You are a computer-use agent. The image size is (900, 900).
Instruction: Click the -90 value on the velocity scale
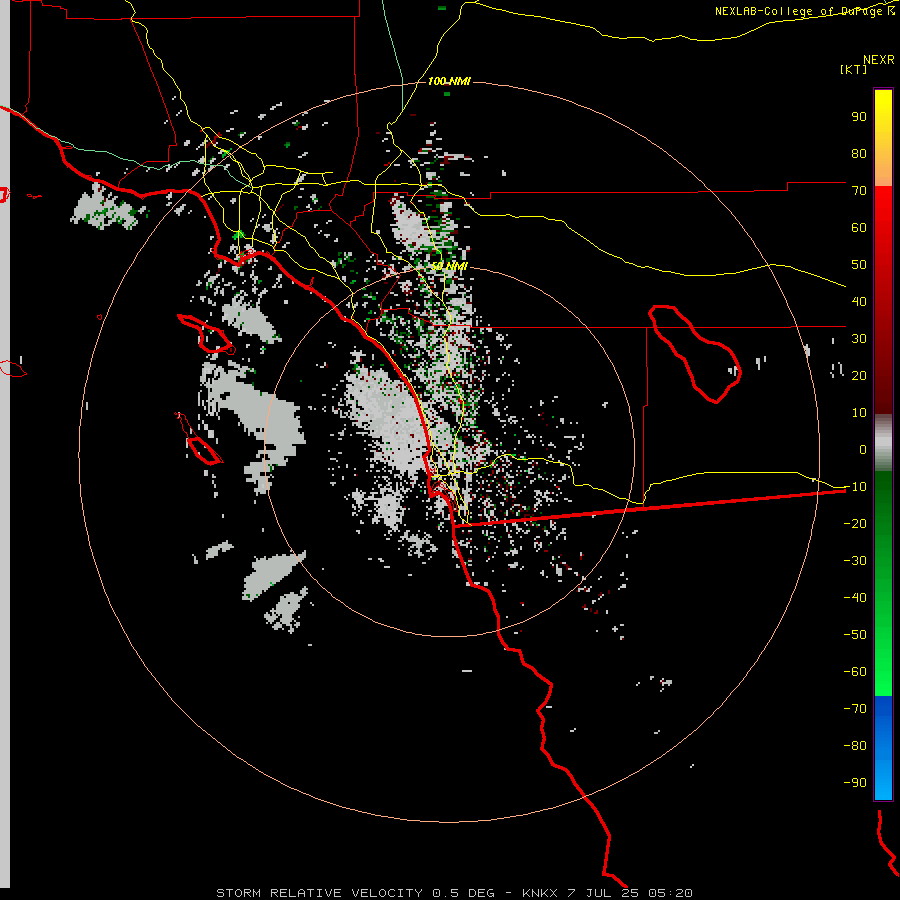tap(855, 782)
